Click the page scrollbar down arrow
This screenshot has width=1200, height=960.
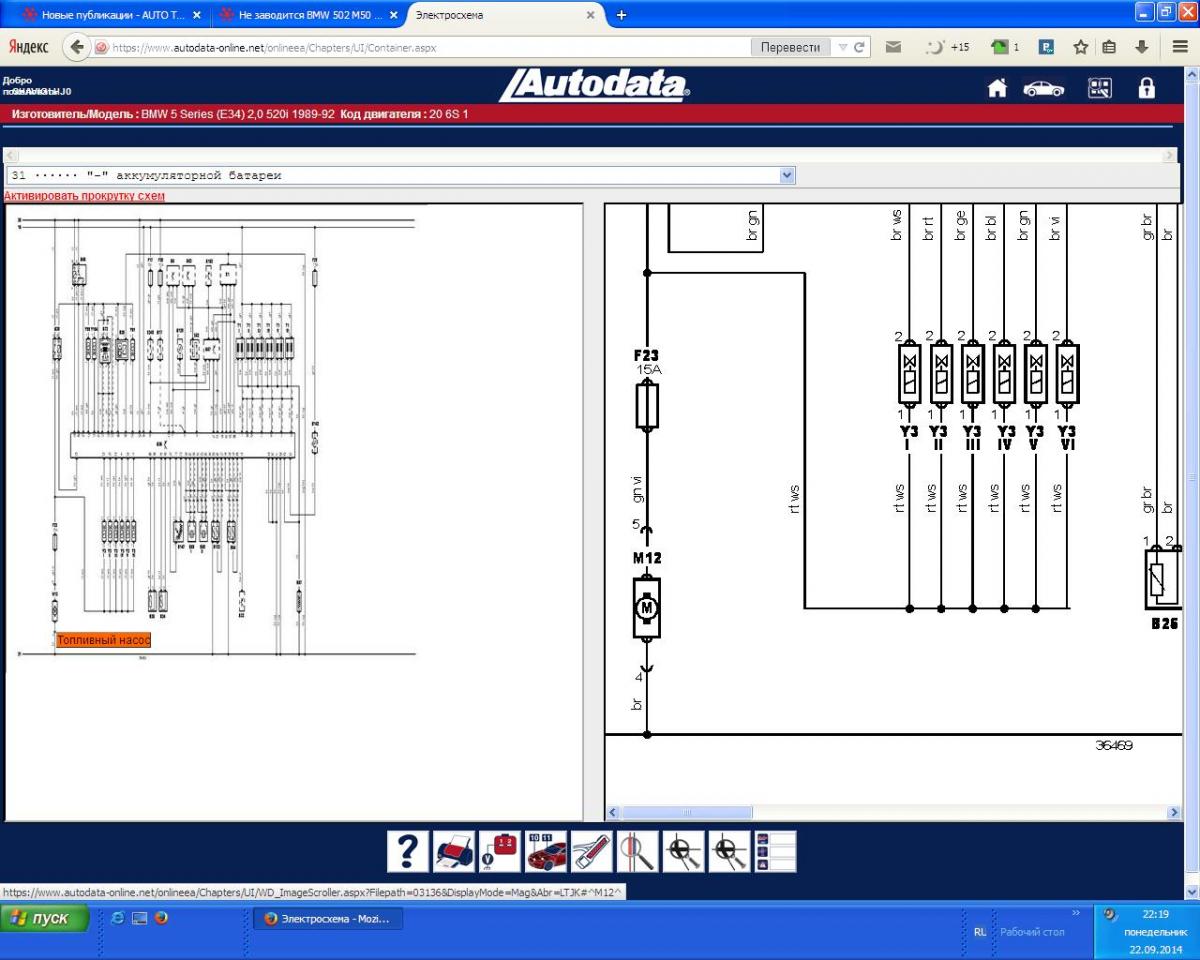[1191, 891]
